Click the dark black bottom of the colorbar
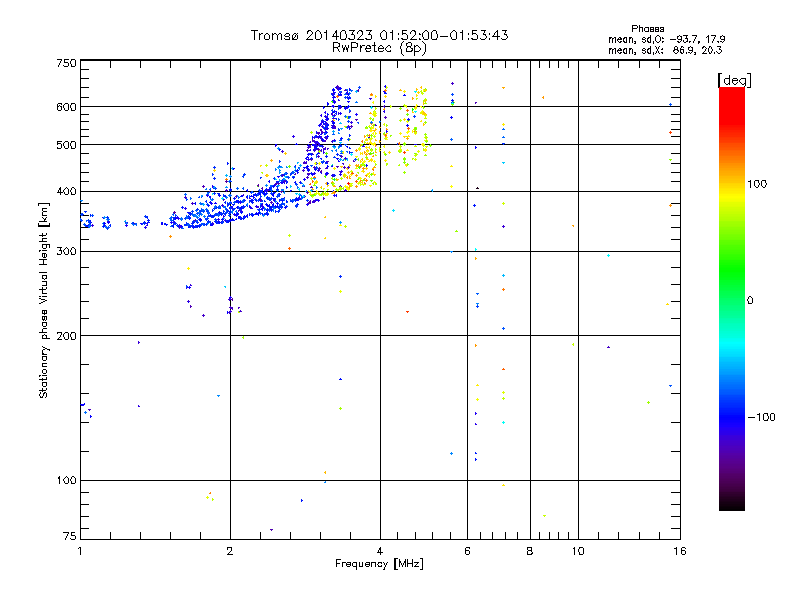Viewport: 800px width, 600px height. (x=732, y=503)
